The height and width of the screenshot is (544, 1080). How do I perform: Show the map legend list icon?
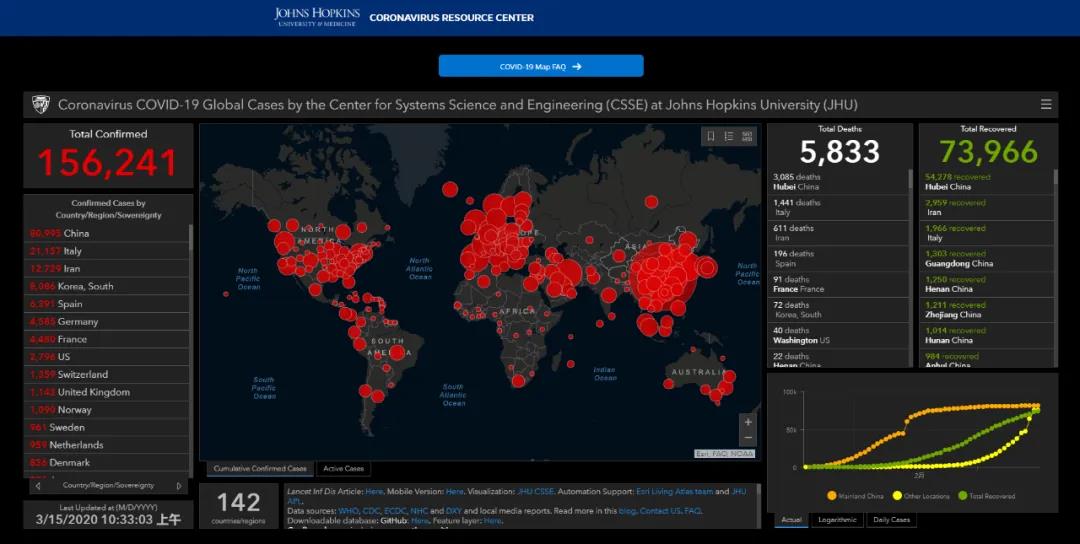click(x=729, y=136)
